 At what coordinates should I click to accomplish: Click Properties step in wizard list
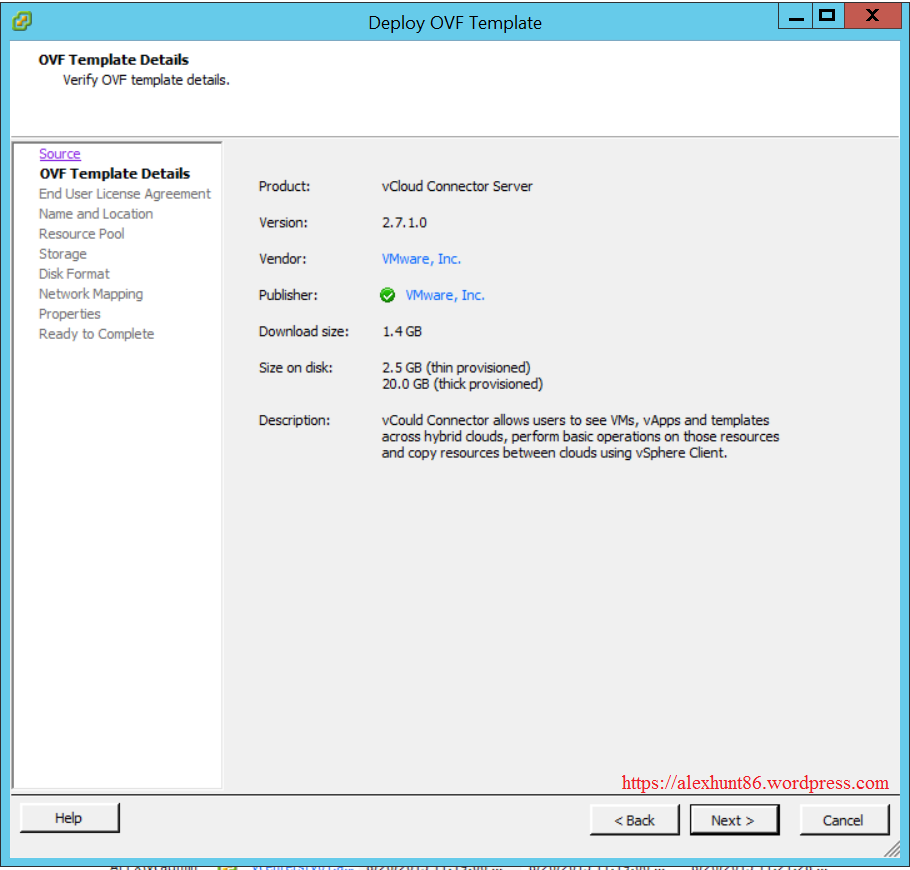[70, 314]
